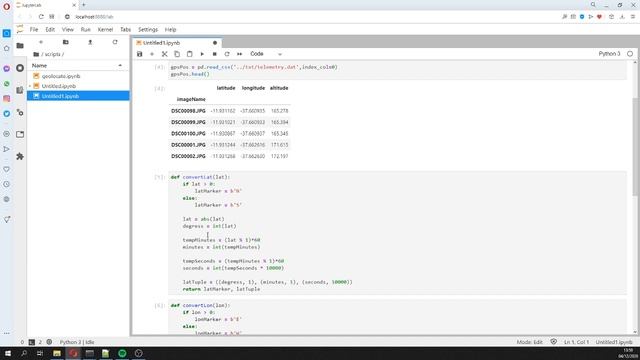Open the Run menu
Image resolution: width=640 pixels, height=360 pixels.
point(85,29)
